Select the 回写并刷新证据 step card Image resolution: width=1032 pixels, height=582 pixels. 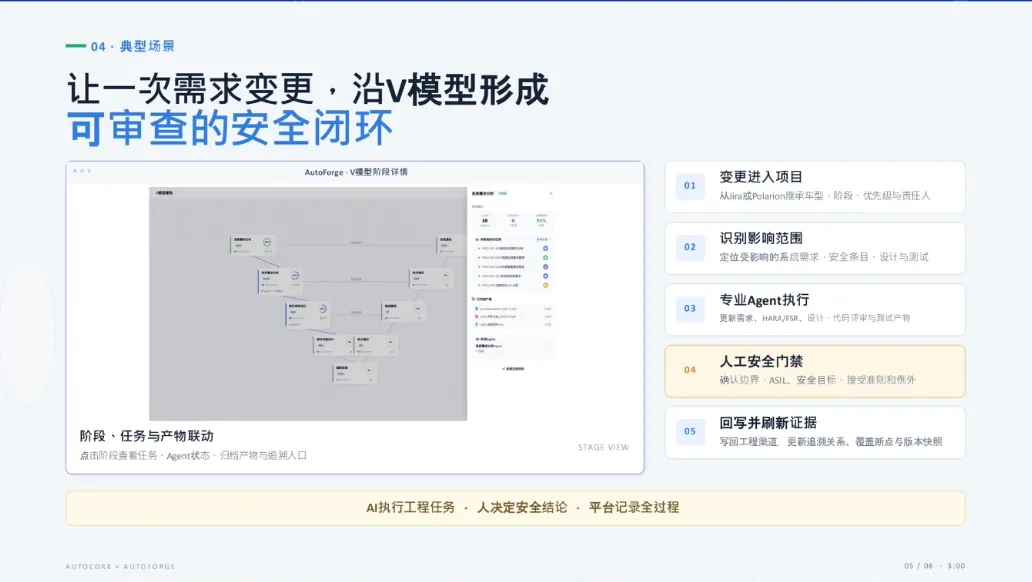click(x=815, y=433)
